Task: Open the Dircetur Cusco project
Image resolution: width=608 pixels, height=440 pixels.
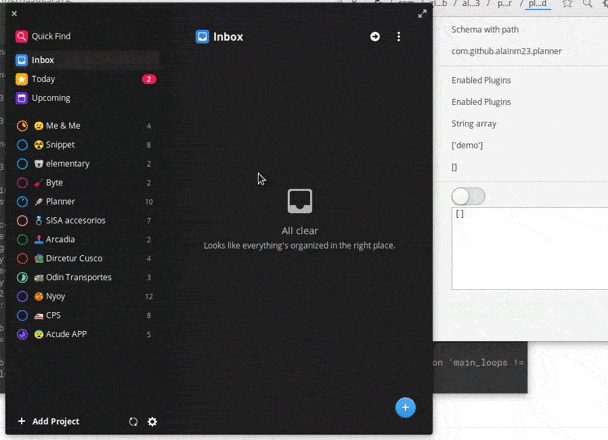Action: click(x=86, y=259)
